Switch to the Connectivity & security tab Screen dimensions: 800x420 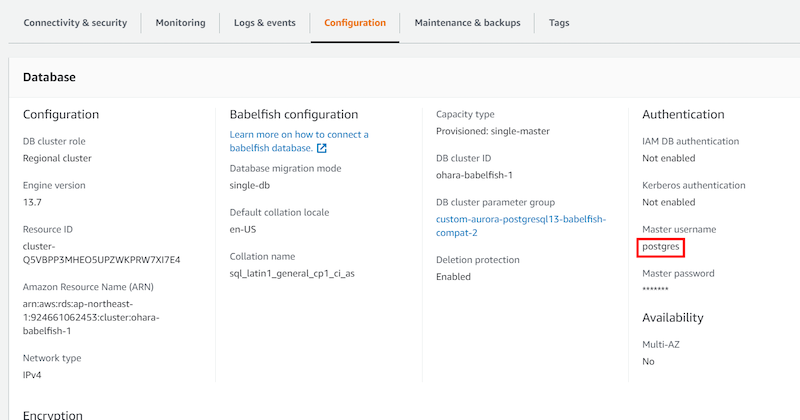(x=75, y=23)
